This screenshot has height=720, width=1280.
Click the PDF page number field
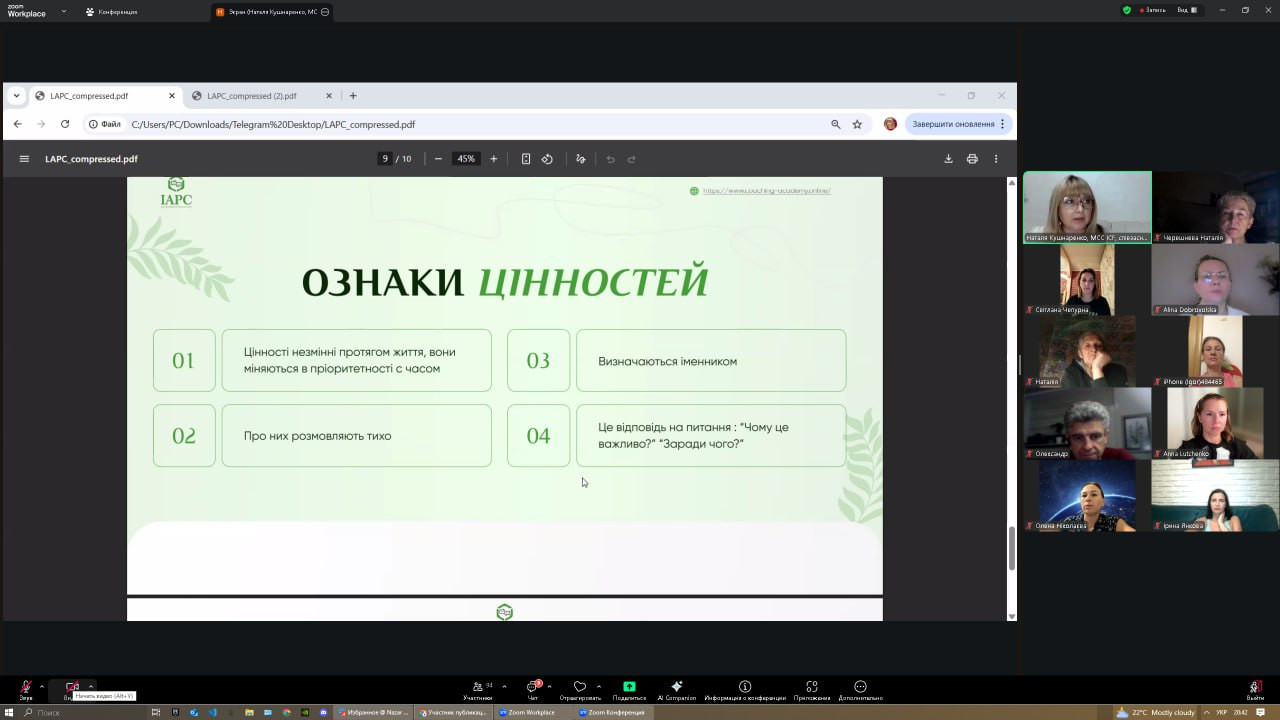tap(384, 159)
